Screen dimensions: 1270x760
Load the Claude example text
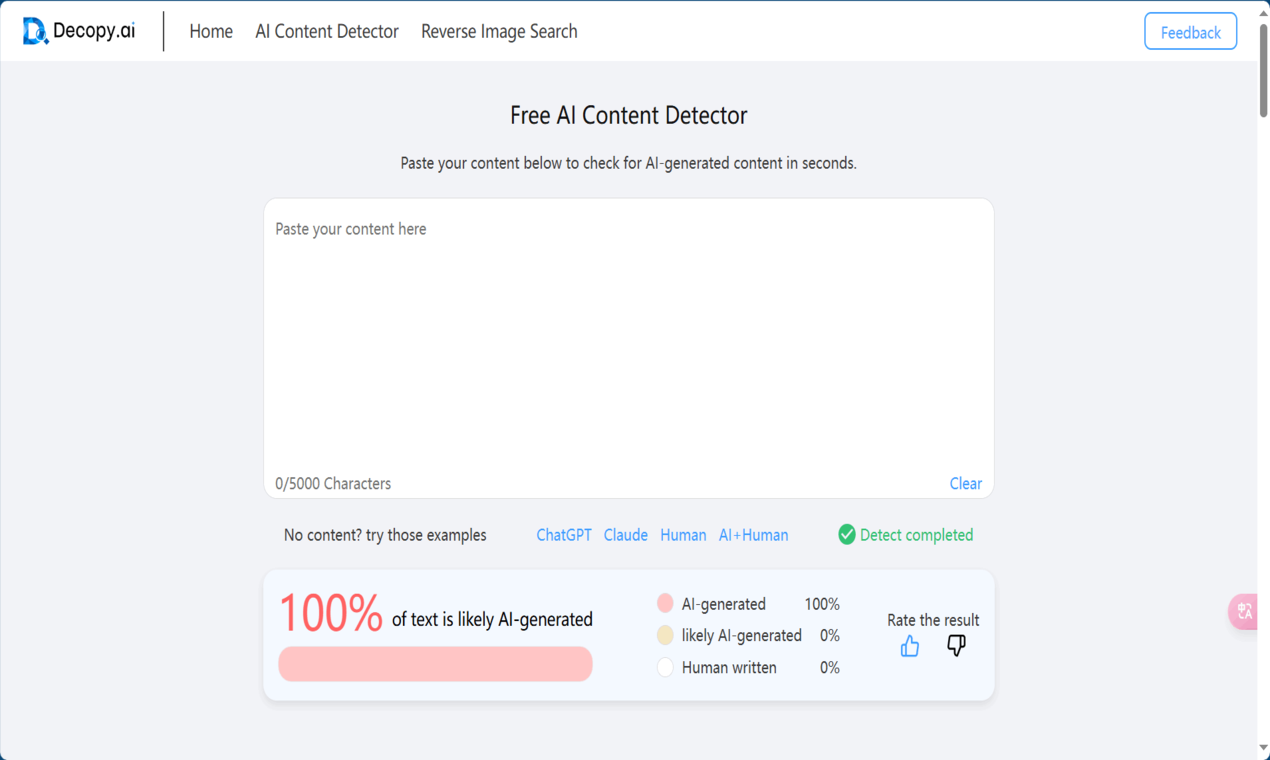(626, 535)
